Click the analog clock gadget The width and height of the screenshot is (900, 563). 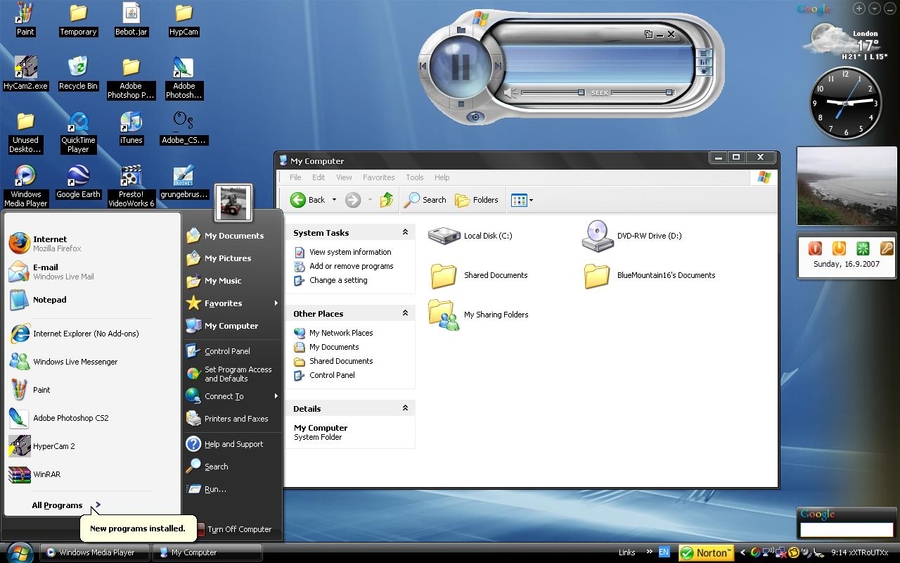pos(845,103)
